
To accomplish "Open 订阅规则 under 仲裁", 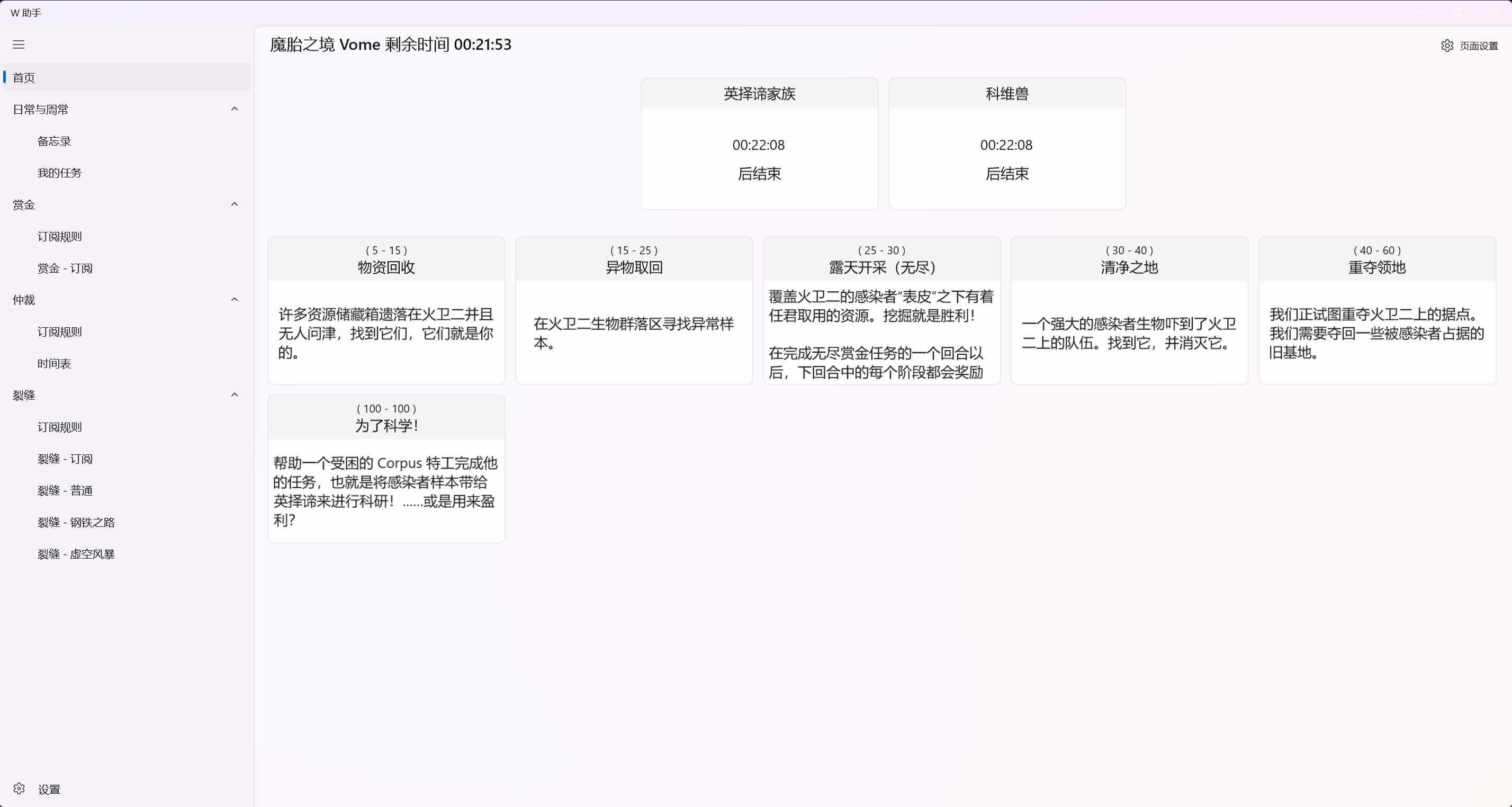I will click(x=59, y=331).
